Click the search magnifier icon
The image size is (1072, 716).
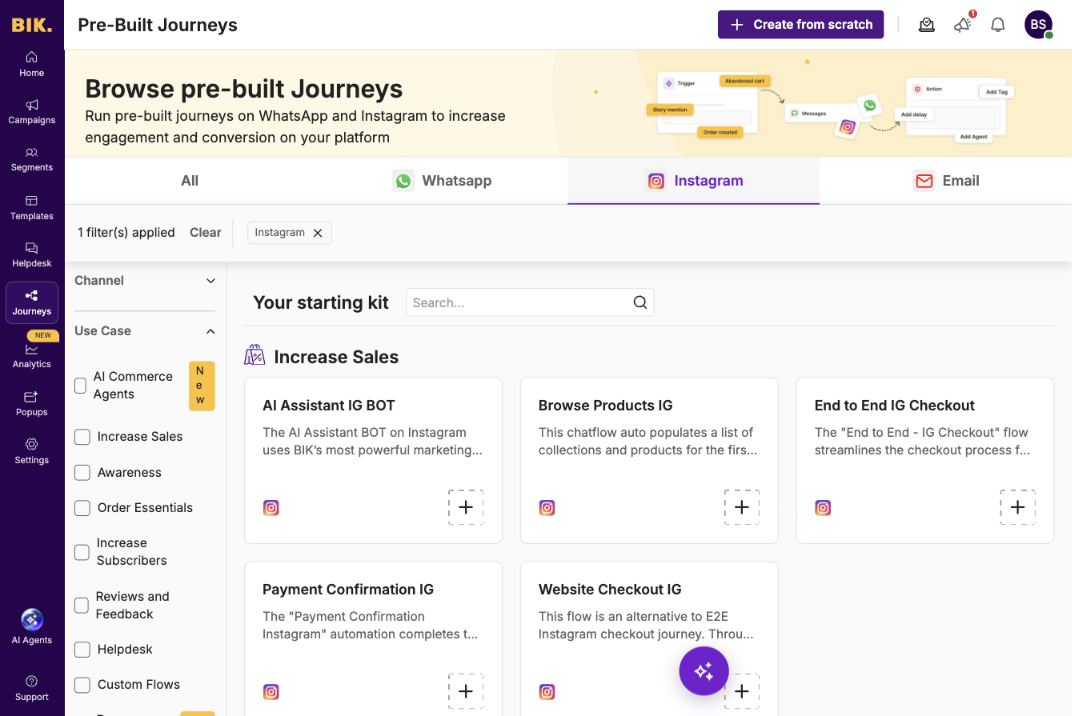tap(640, 302)
